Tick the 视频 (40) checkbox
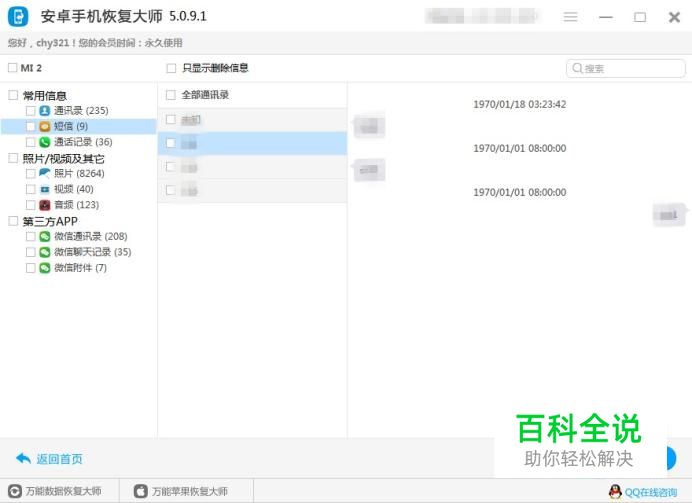 coord(30,189)
